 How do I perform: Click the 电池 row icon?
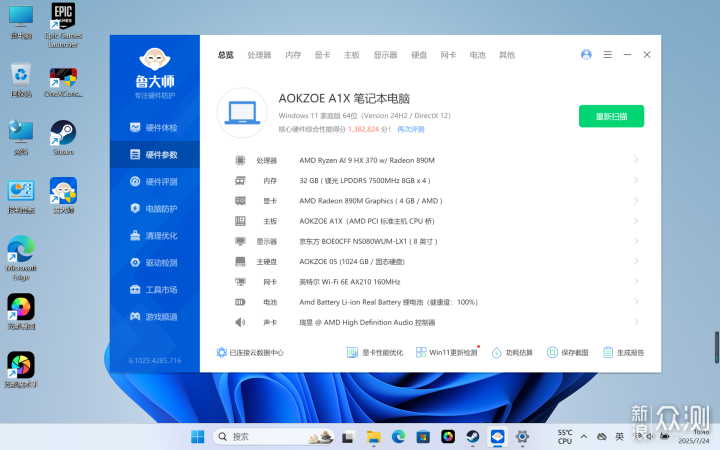(x=240, y=302)
